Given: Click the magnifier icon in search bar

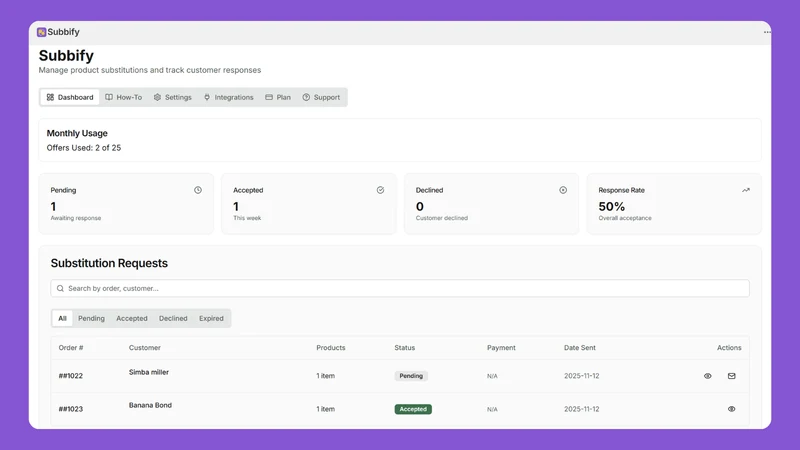Looking at the screenshot, I should [x=60, y=288].
